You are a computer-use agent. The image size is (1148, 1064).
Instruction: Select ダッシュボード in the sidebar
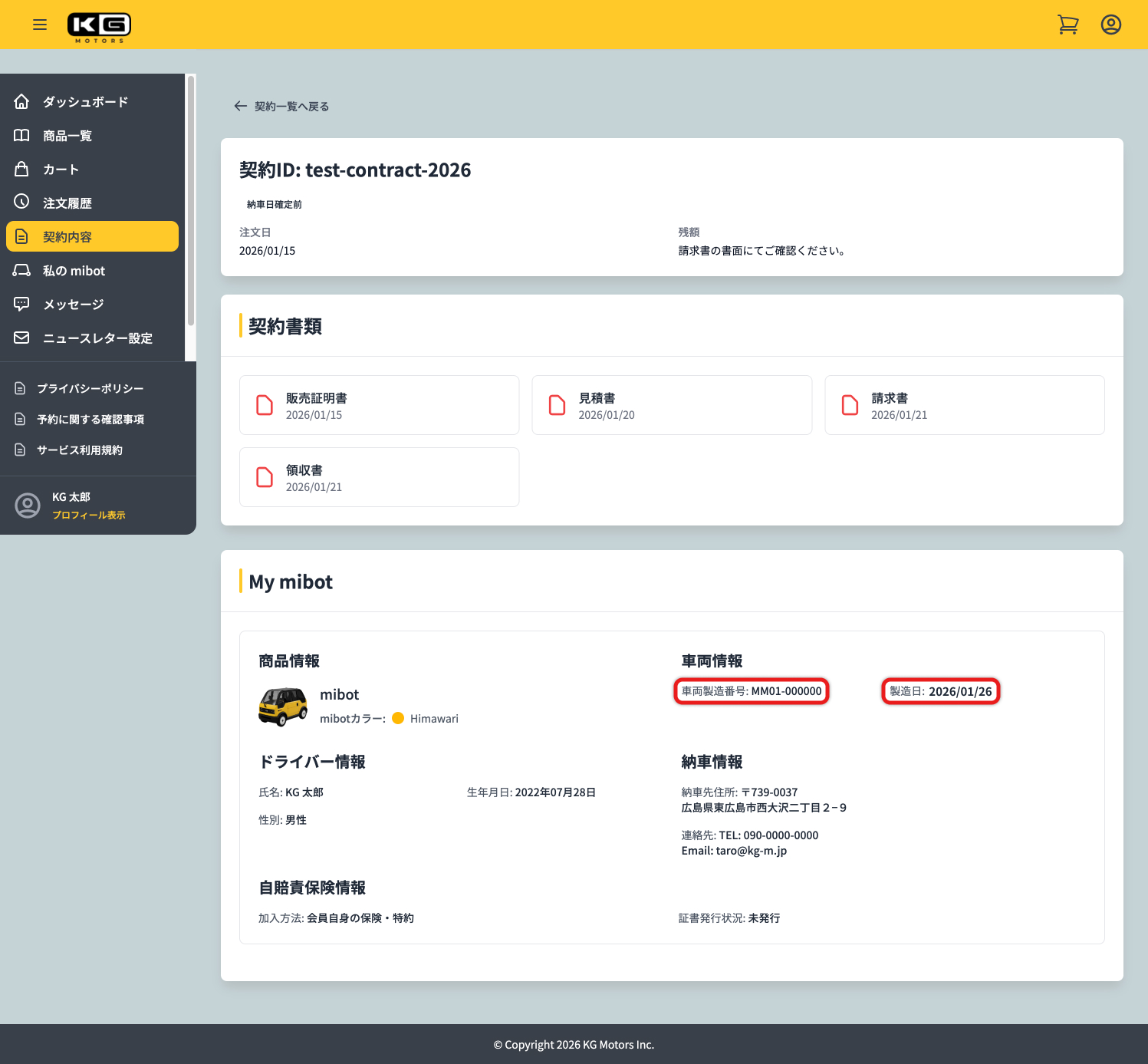pos(85,101)
